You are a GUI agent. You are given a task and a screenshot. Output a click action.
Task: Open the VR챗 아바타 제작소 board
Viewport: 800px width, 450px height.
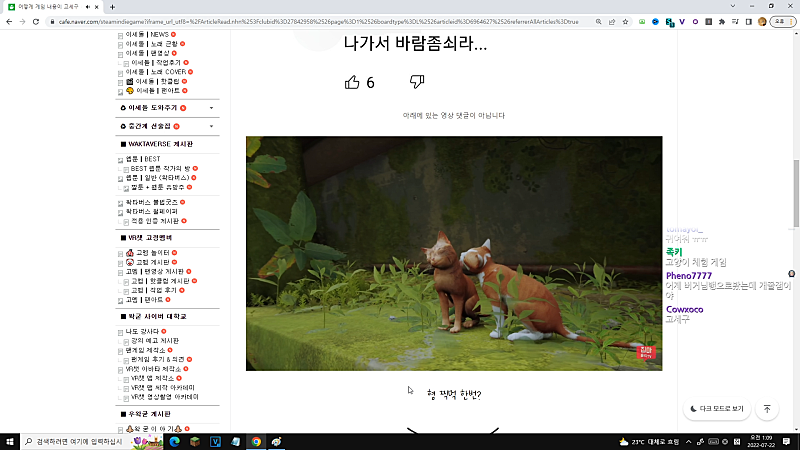click(153, 369)
